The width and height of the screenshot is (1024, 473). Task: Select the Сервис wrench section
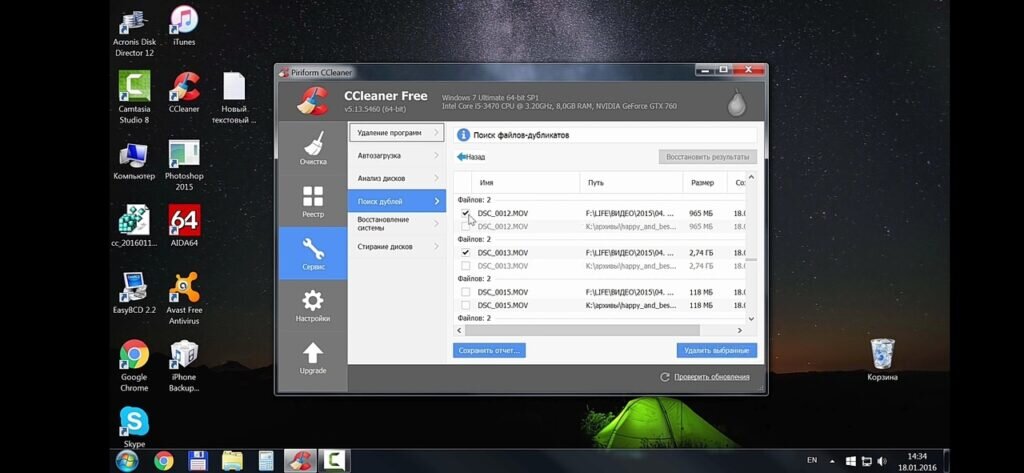(x=313, y=253)
